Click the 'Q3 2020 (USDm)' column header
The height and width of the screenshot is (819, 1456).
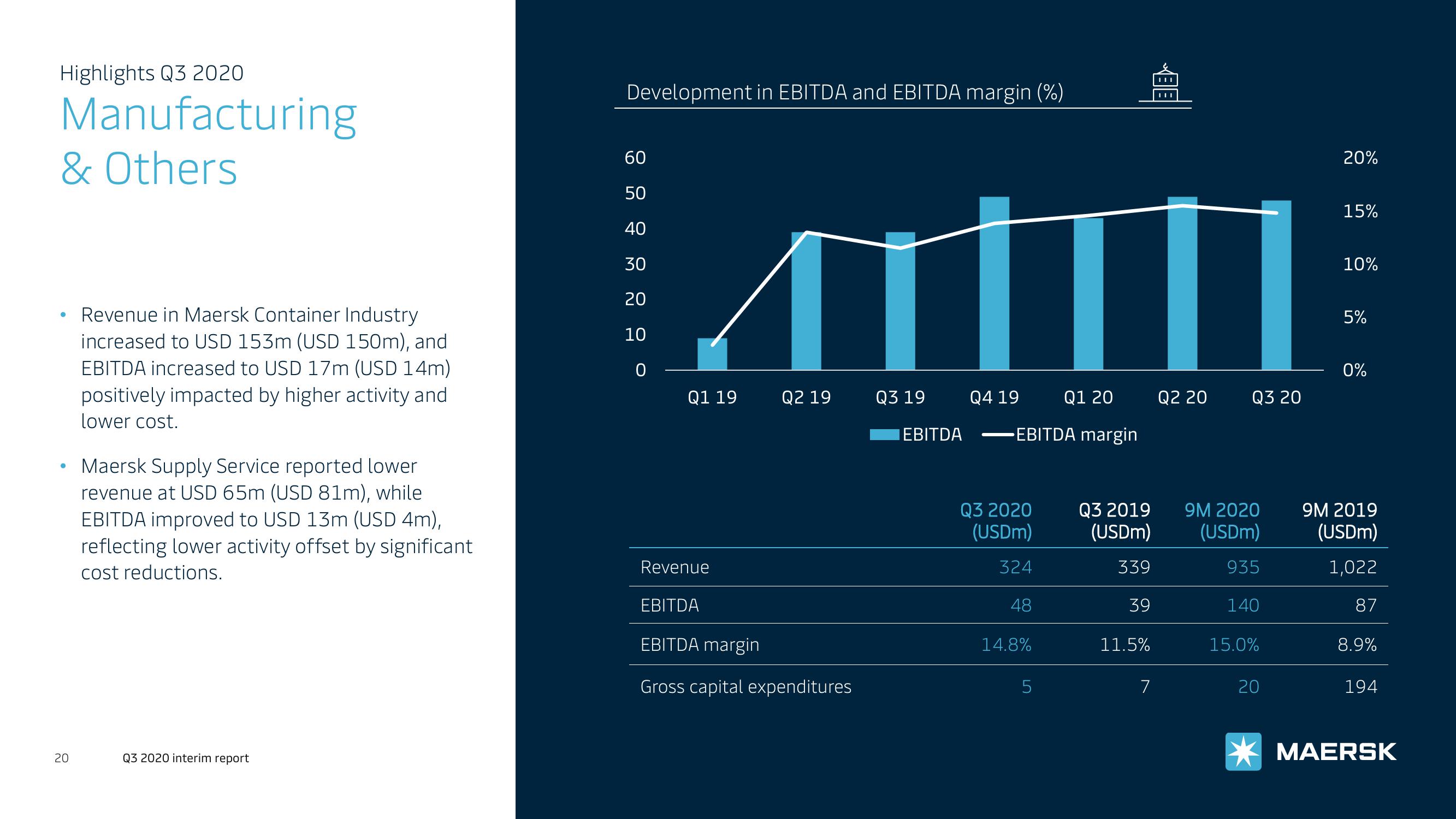(996, 520)
